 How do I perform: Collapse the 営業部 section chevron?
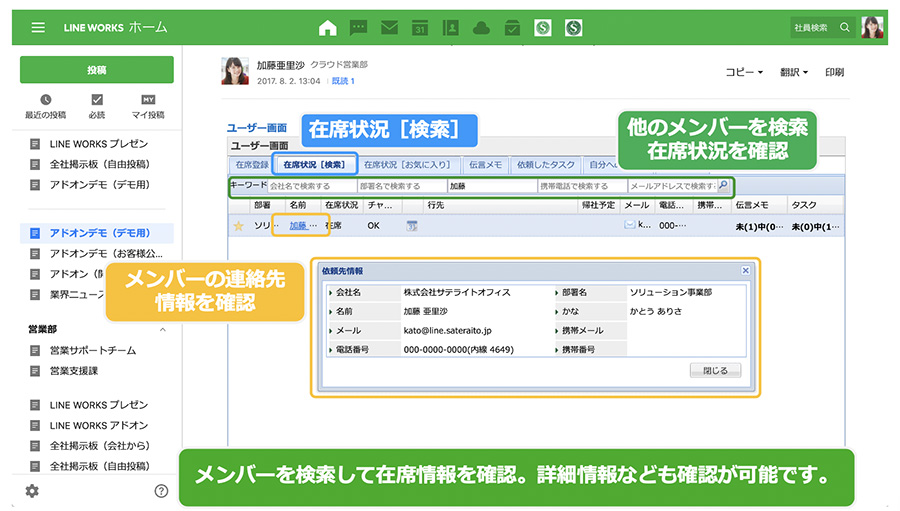tap(163, 330)
